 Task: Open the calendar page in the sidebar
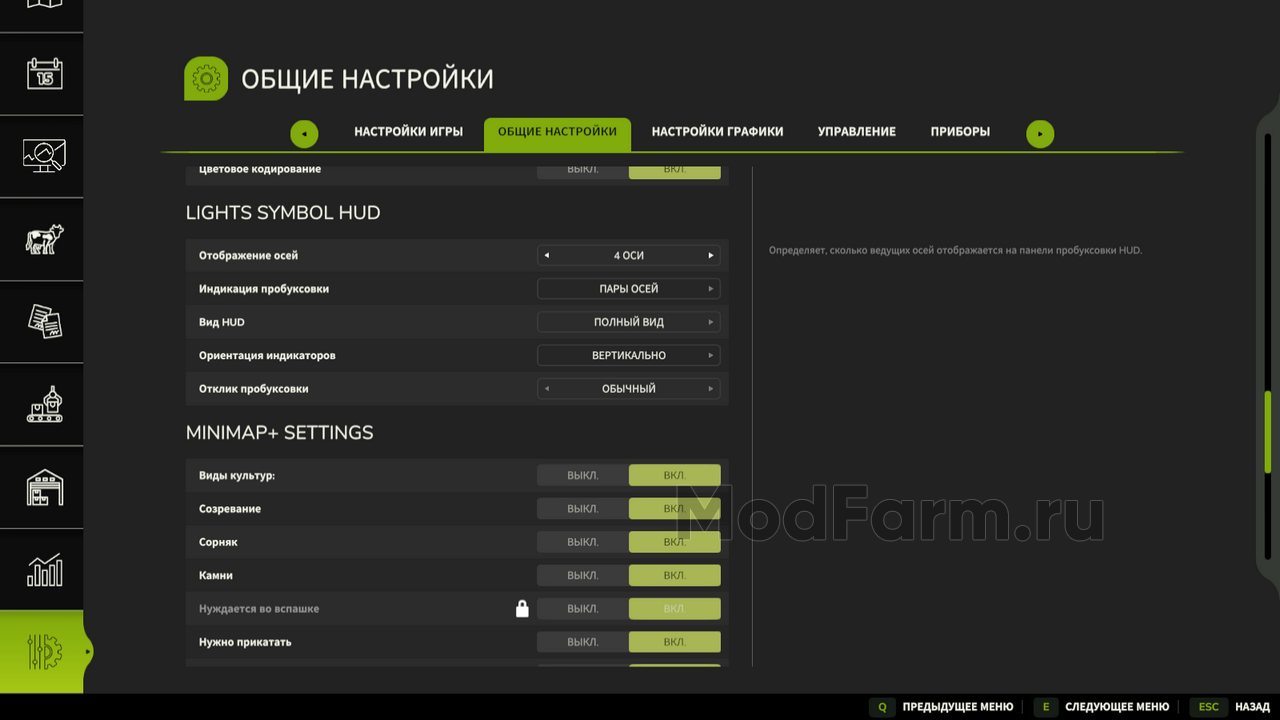[x=44, y=74]
